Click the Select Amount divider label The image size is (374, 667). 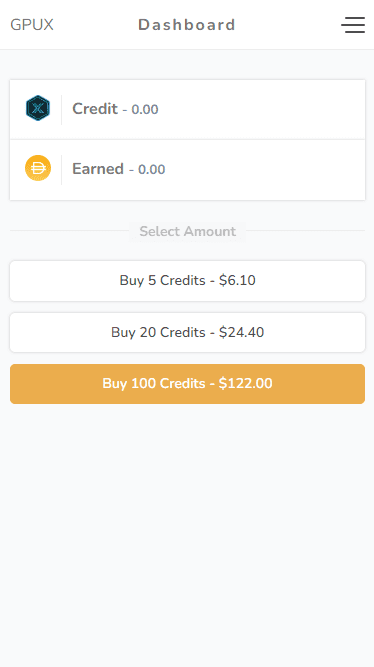click(x=188, y=231)
